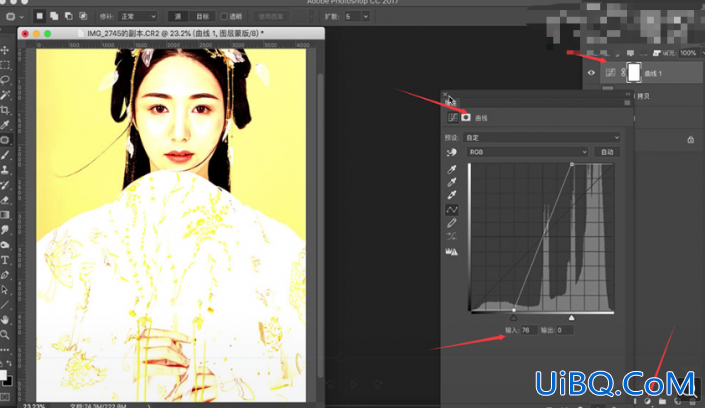The width and height of the screenshot is (705, 408).
Task: Toggle the clipping histogram warning icon
Action: [452, 252]
